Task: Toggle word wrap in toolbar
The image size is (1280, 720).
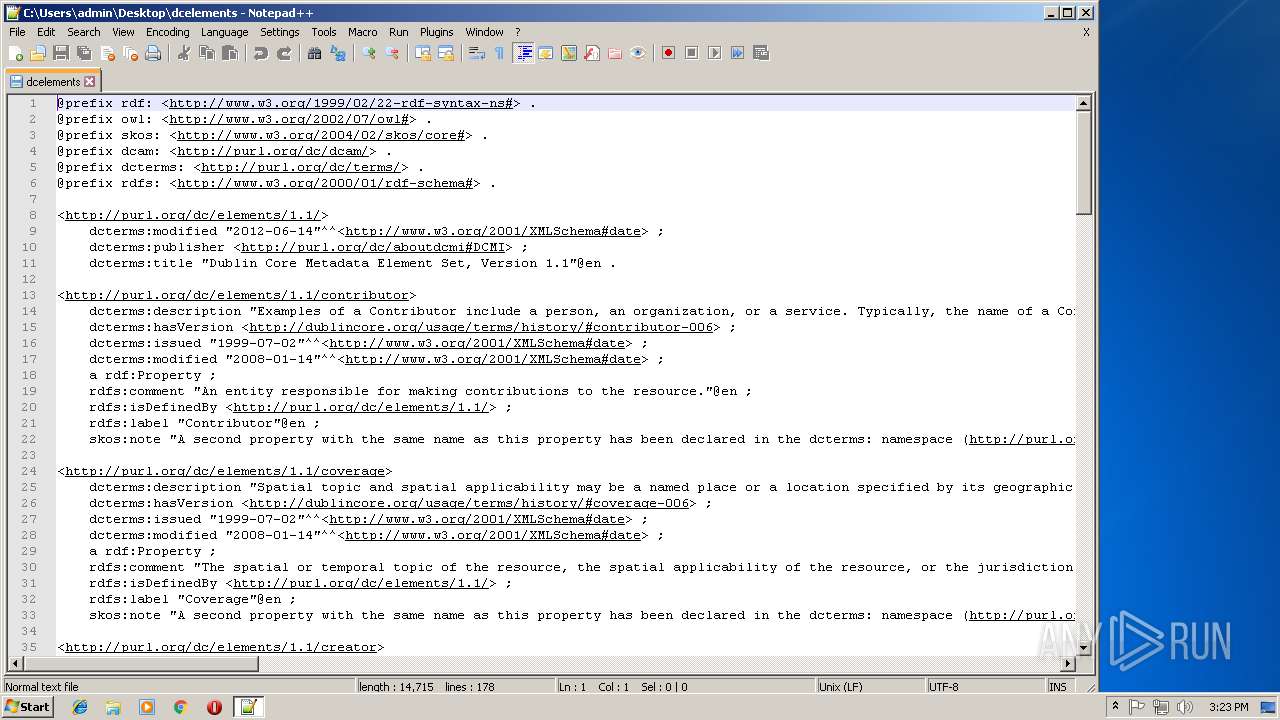Action: (477, 53)
